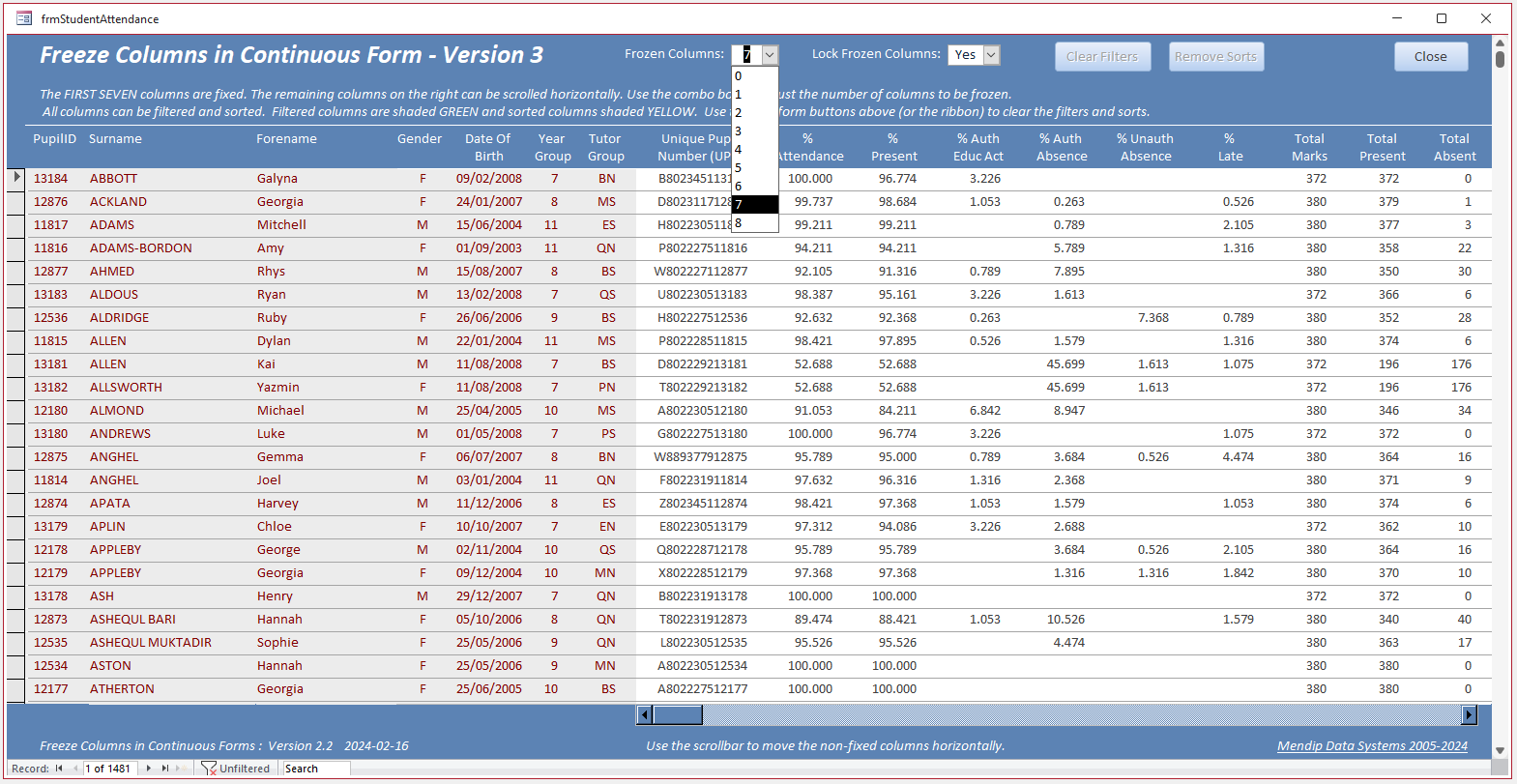Click the surname cell ASHEQUL MUKTADIR
This screenshot has width=1517, height=784.
(151, 643)
